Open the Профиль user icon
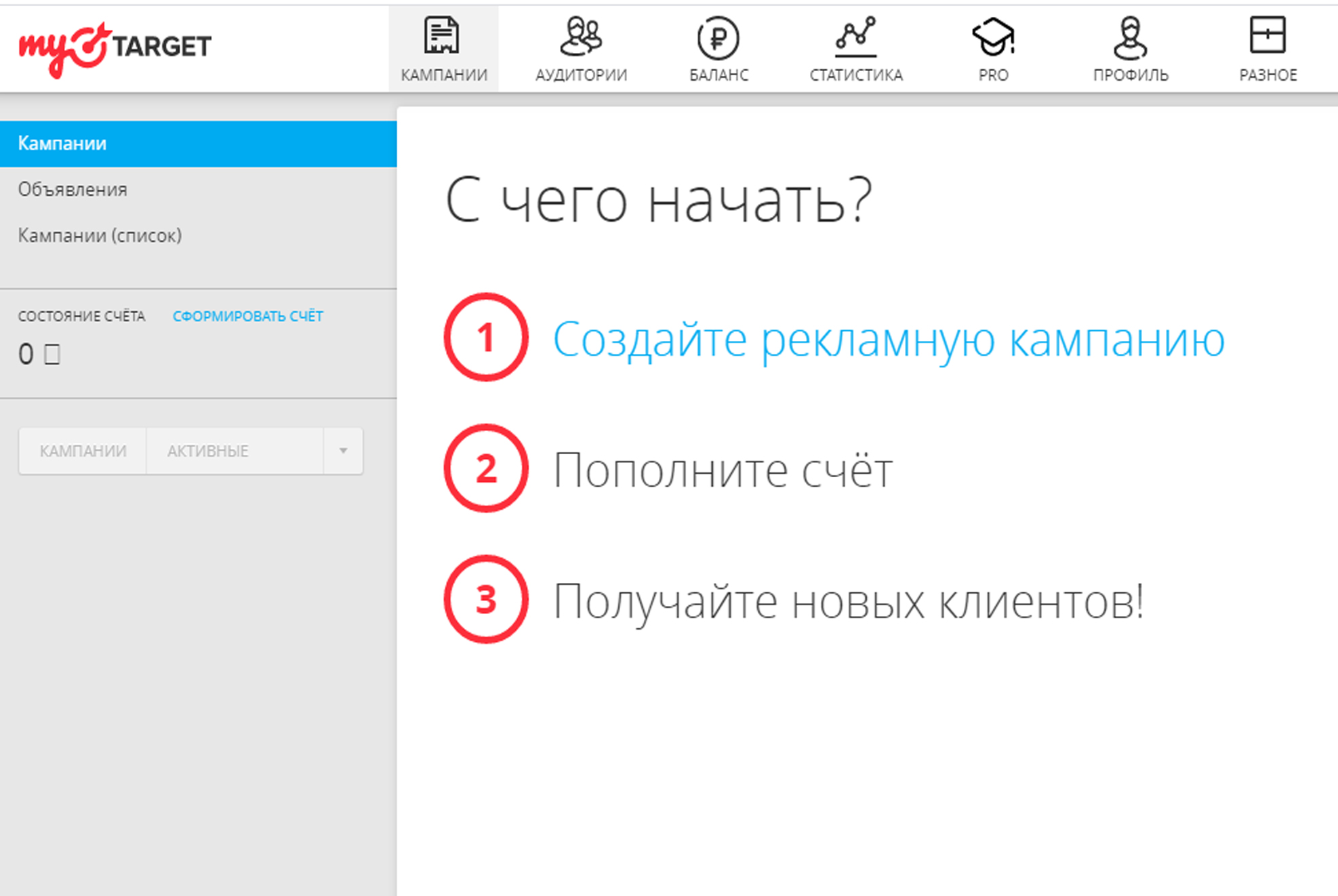Viewport: 1338px width, 896px height. (x=1130, y=37)
